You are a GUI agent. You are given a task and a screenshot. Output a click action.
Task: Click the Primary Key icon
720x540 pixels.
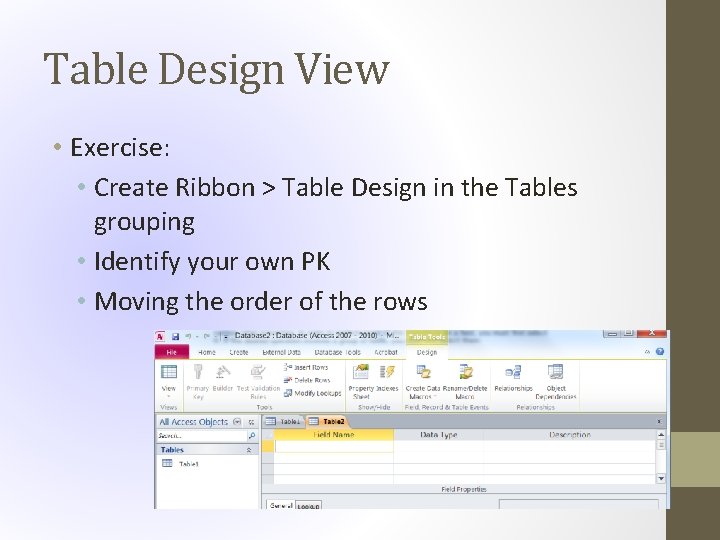198,372
